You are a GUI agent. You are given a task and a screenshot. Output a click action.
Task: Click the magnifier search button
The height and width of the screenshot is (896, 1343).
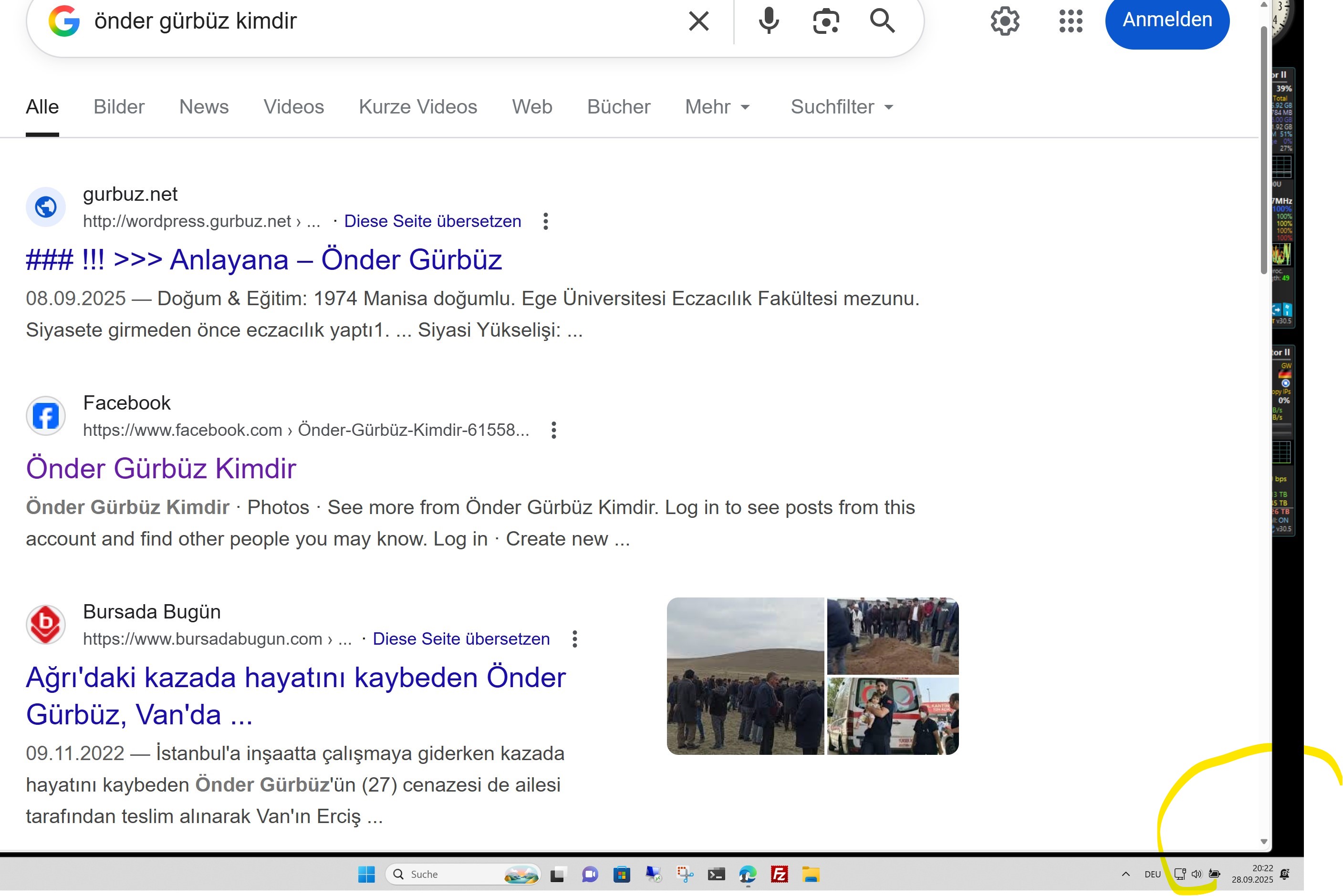coord(882,21)
